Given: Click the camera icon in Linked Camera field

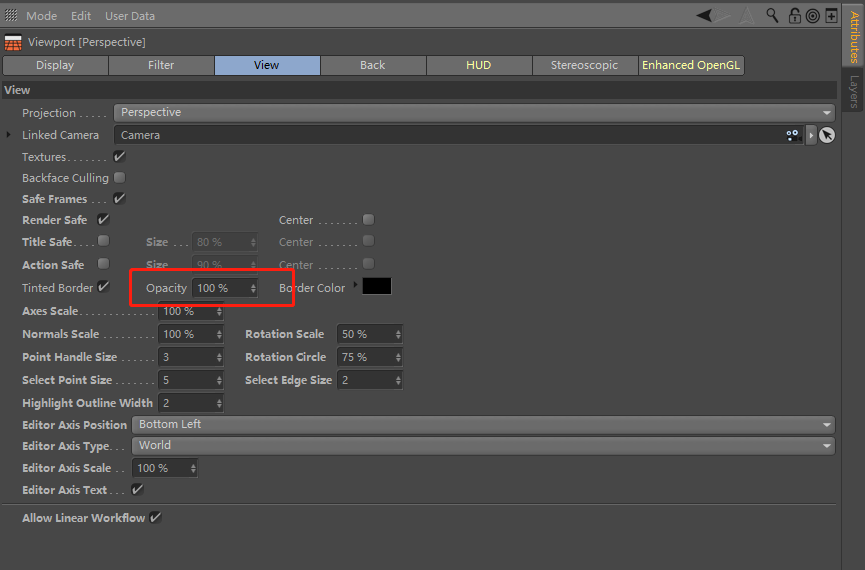Looking at the screenshot, I should (793, 135).
